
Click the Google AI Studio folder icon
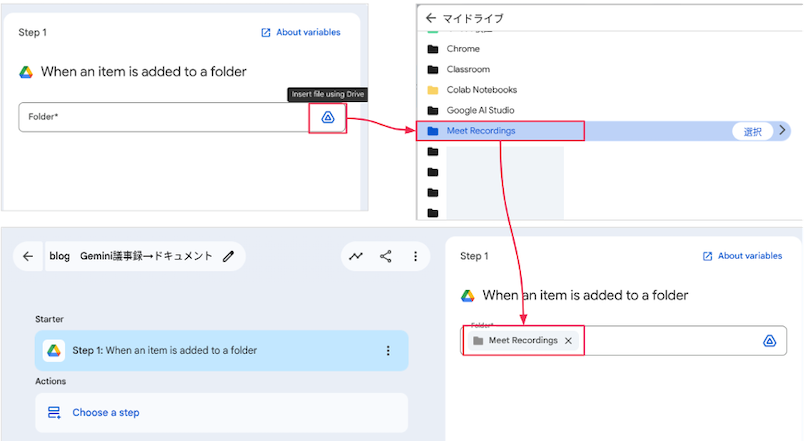pos(433,110)
